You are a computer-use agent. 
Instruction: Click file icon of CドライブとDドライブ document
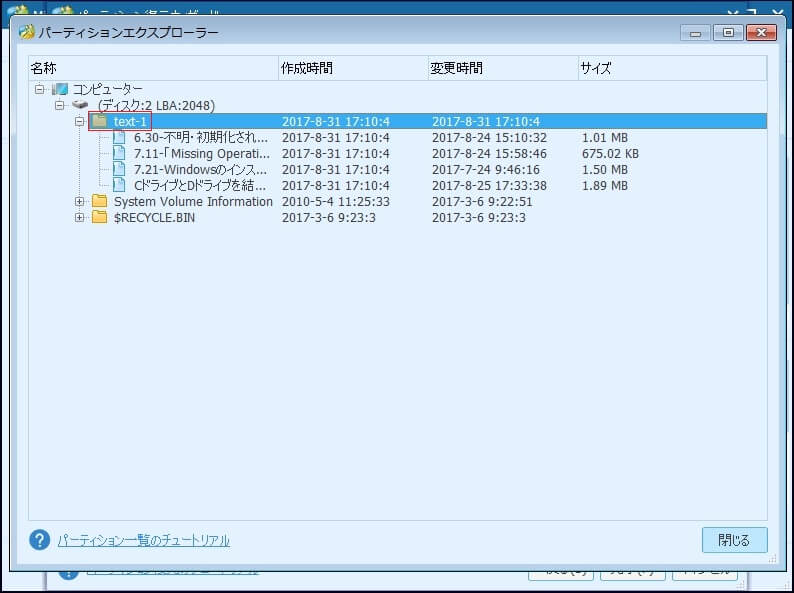click(119, 185)
